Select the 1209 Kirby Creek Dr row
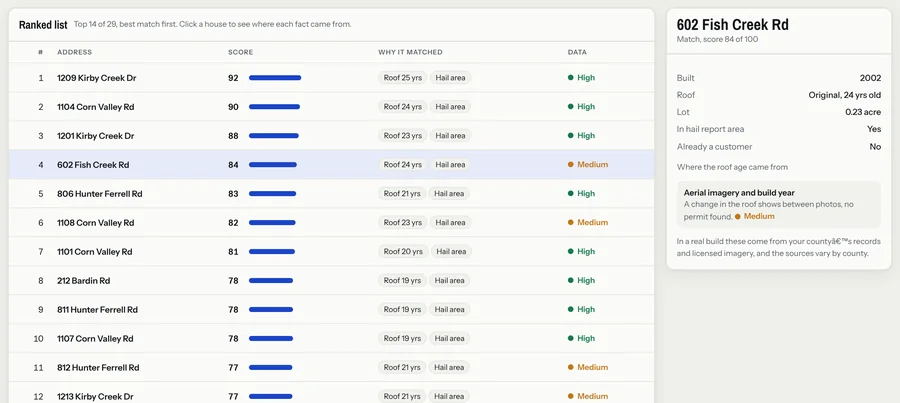This screenshot has width=900, height=403. [x=331, y=78]
